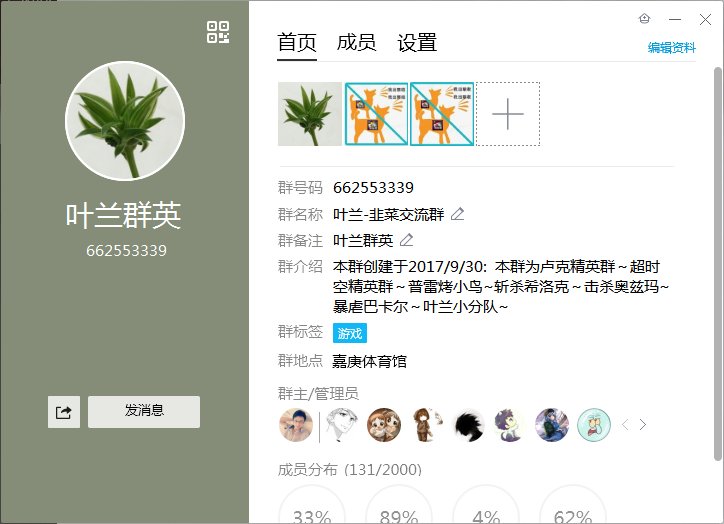This screenshot has width=724, height=524.
Task: Click the group location 嘉庚体育馆
Action: (x=369, y=361)
